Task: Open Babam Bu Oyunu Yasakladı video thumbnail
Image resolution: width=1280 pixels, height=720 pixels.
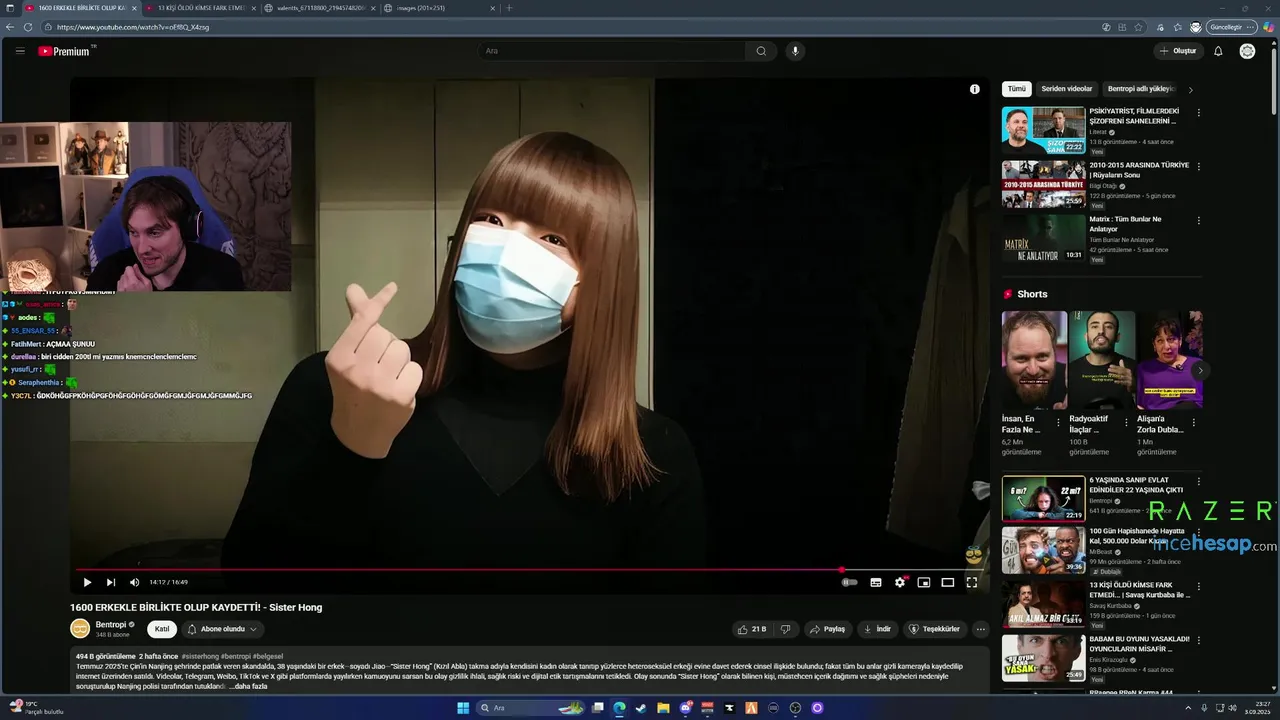Action: point(1043,658)
